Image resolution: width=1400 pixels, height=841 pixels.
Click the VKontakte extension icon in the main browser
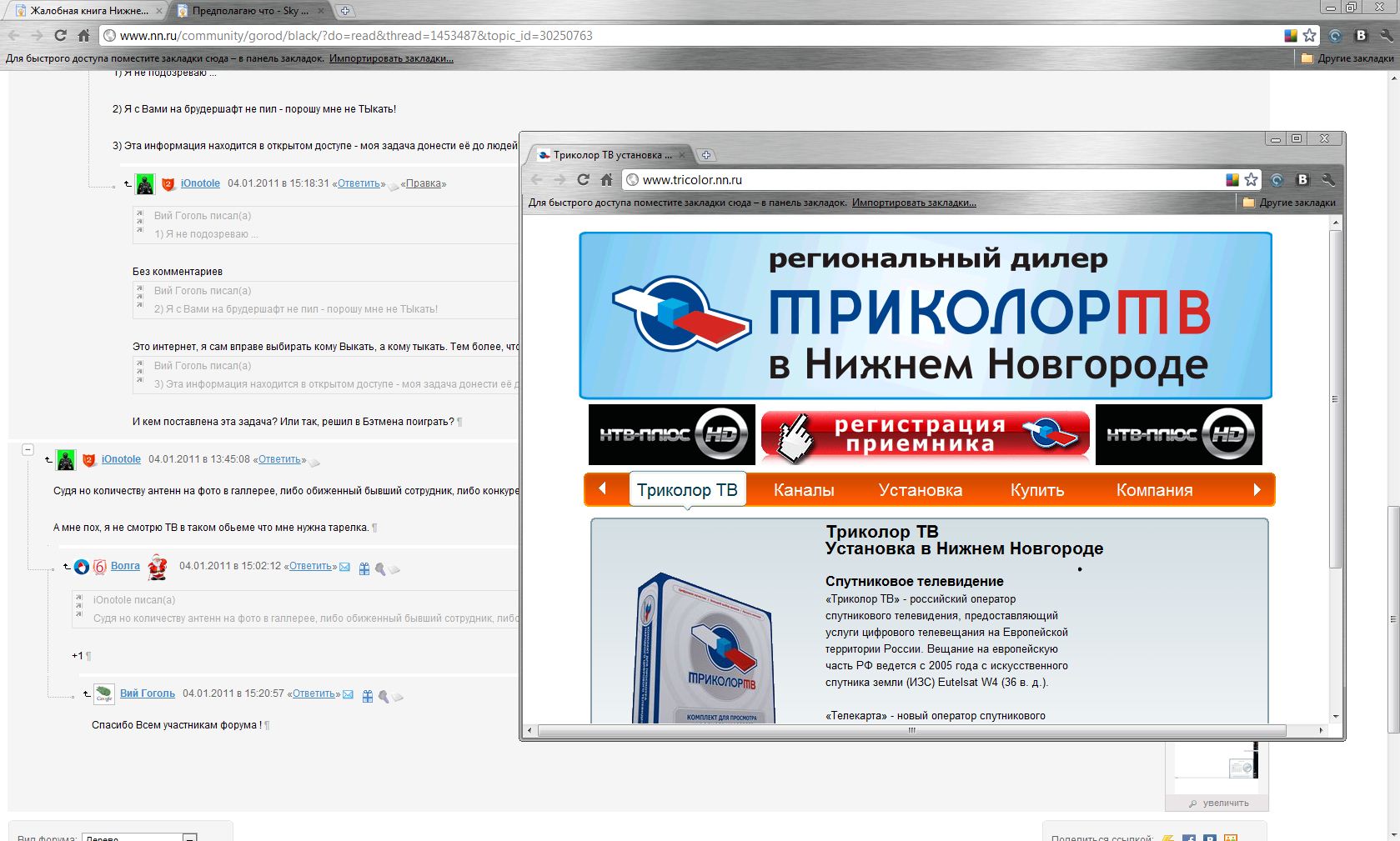pos(1361,36)
